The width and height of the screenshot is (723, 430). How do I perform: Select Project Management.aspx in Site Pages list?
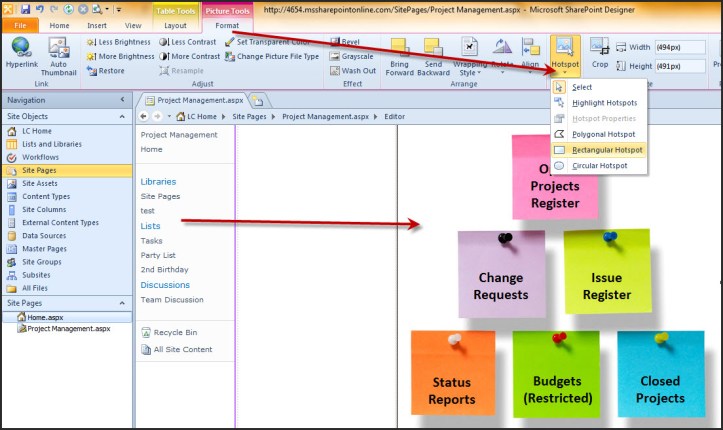click(x=68, y=328)
